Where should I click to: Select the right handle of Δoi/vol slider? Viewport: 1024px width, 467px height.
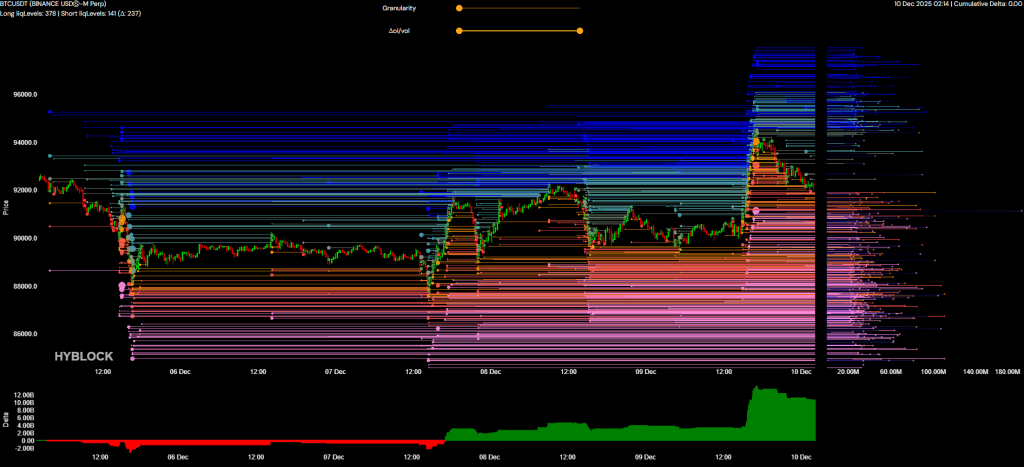coord(580,31)
